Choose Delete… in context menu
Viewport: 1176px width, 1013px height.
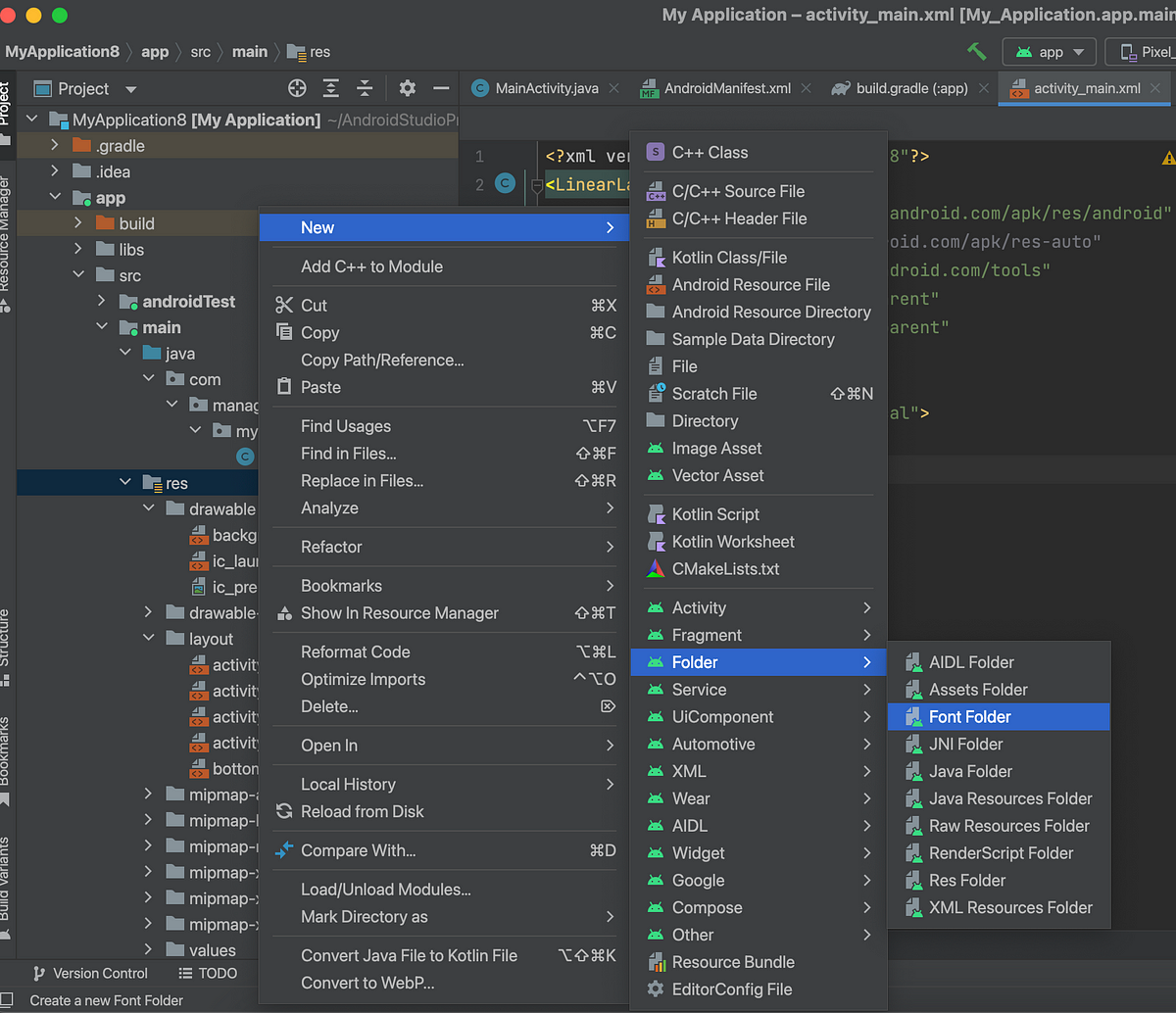(x=443, y=707)
